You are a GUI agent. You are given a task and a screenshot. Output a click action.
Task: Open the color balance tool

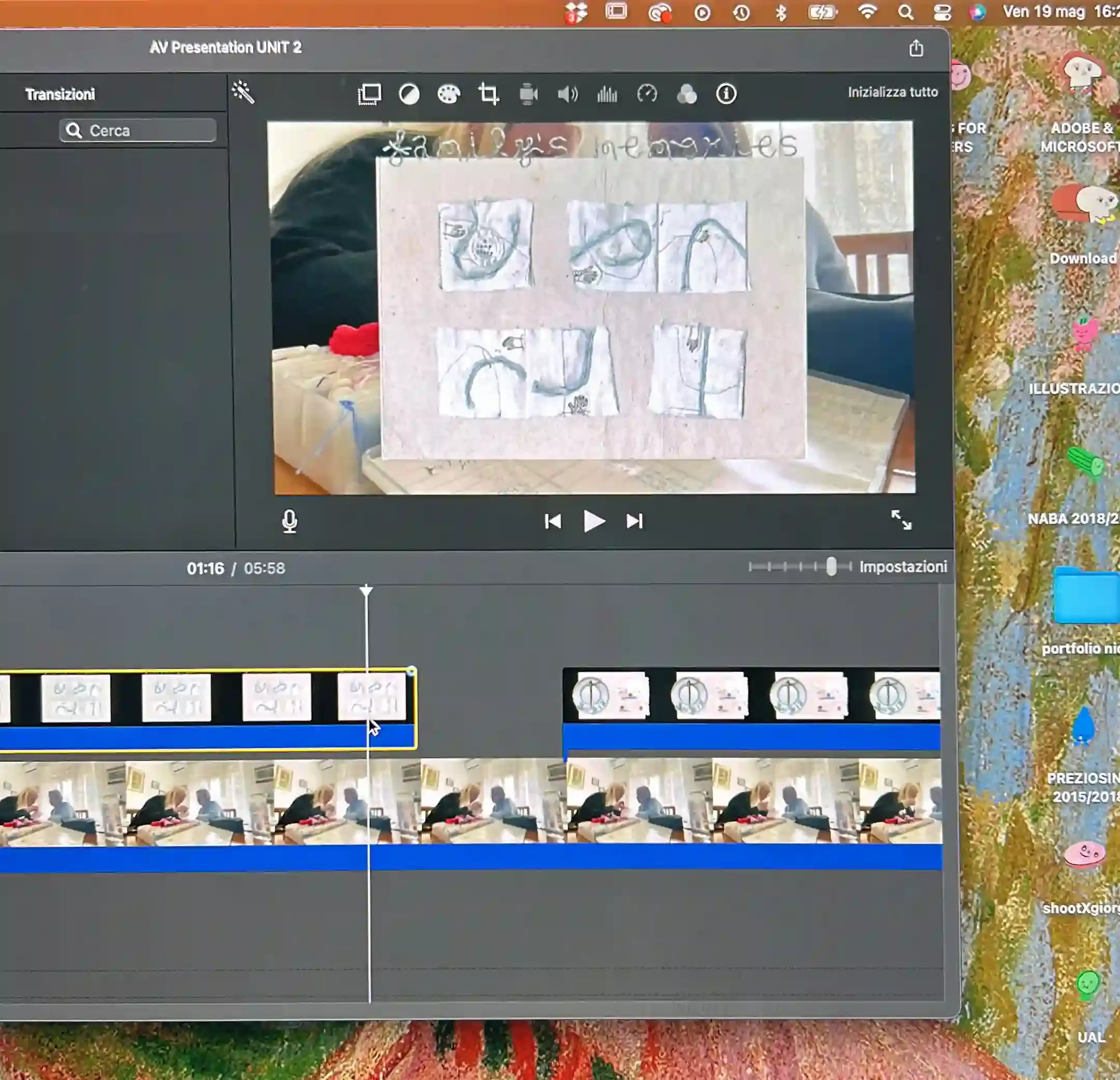click(x=409, y=94)
